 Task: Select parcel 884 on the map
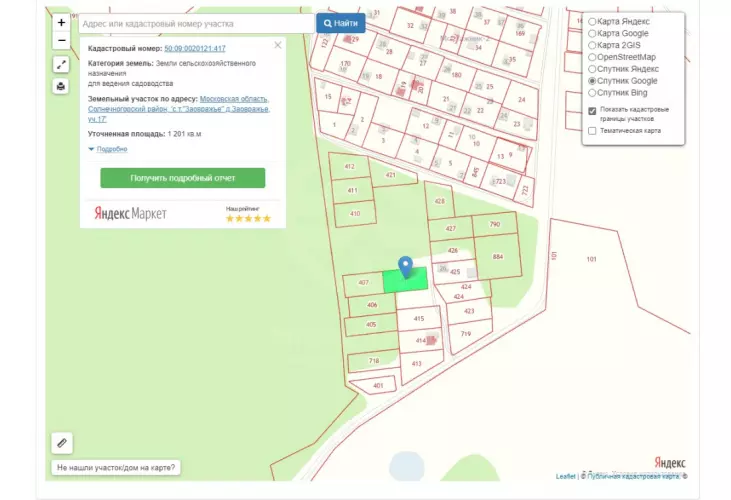pyautogui.click(x=497, y=257)
